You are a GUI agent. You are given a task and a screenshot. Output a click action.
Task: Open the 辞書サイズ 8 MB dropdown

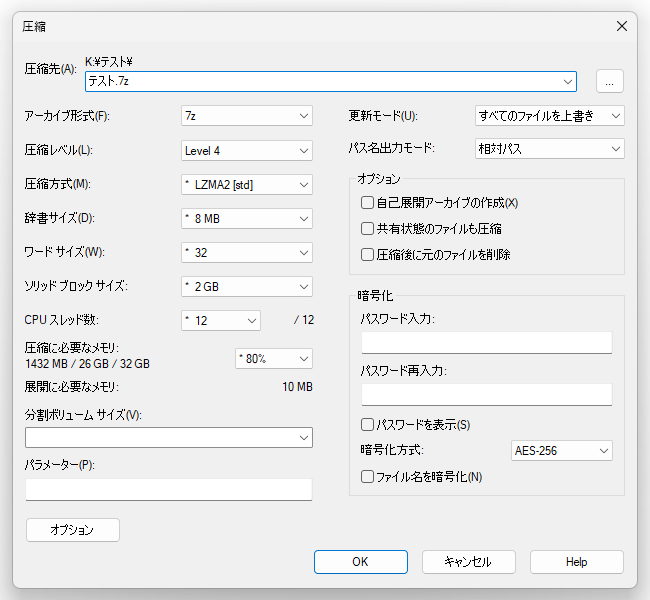click(247, 219)
